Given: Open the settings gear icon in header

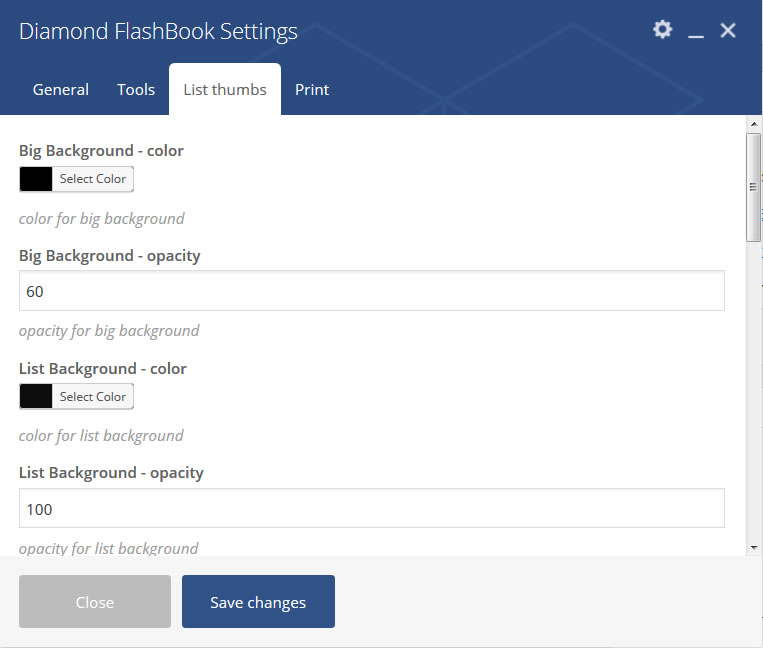Looking at the screenshot, I should point(662,30).
